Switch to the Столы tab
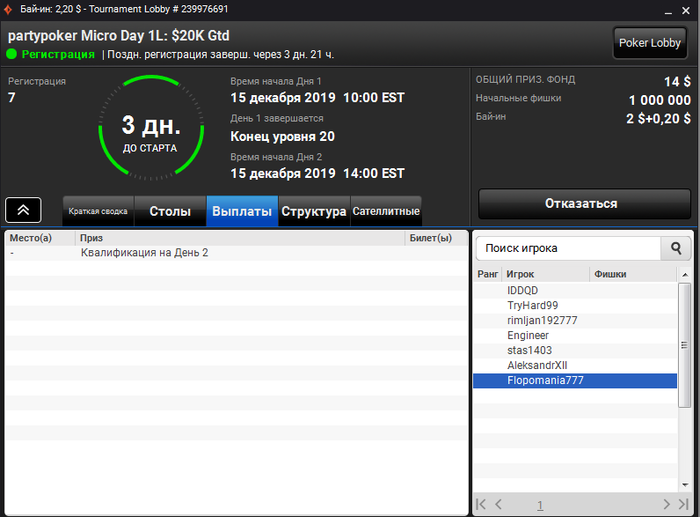Image resolution: width=700 pixels, height=517 pixels. [170, 211]
